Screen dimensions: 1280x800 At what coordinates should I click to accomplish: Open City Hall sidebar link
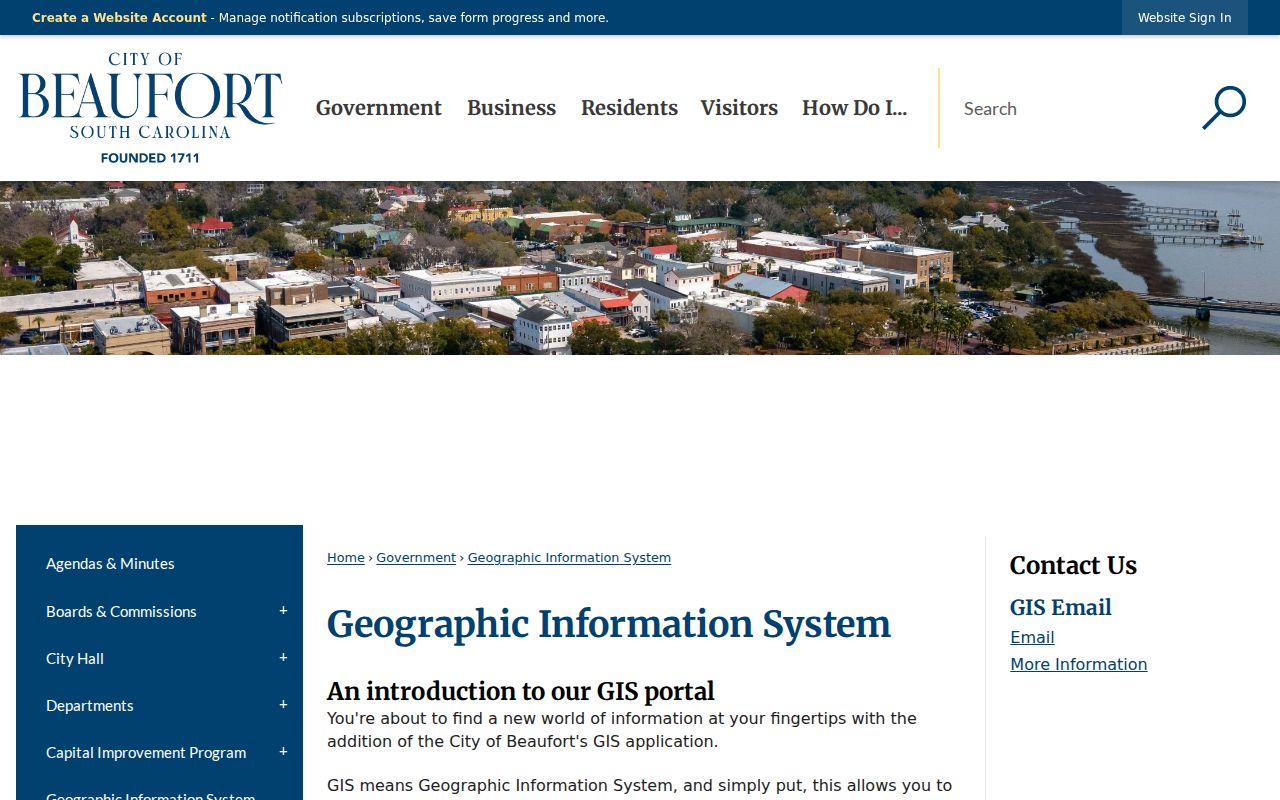pos(75,658)
